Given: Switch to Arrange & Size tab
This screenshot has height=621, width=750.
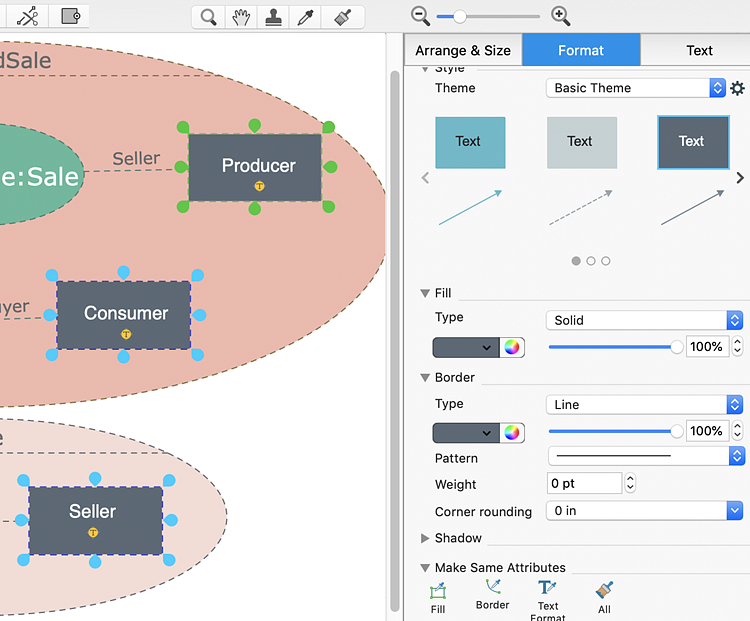Looking at the screenshot, I should pos(463,50).
